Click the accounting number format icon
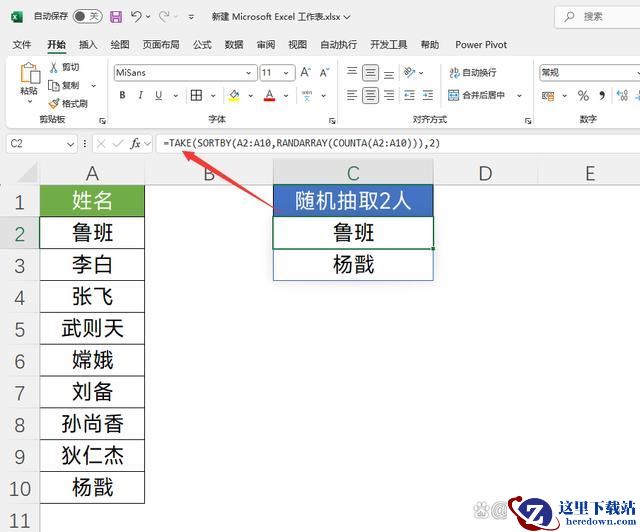 tap(548, 96)
